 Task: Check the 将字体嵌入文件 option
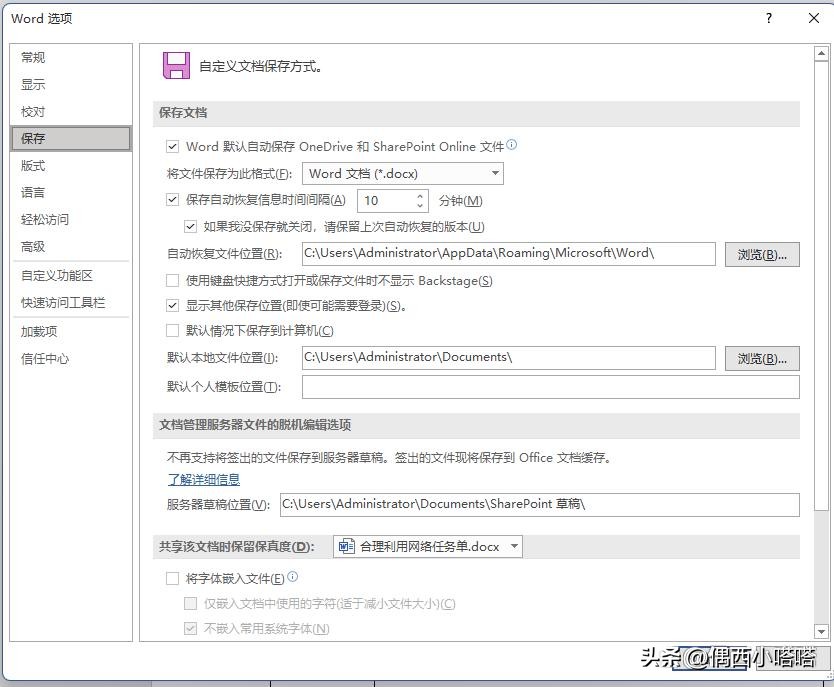(x=172, y=577)
